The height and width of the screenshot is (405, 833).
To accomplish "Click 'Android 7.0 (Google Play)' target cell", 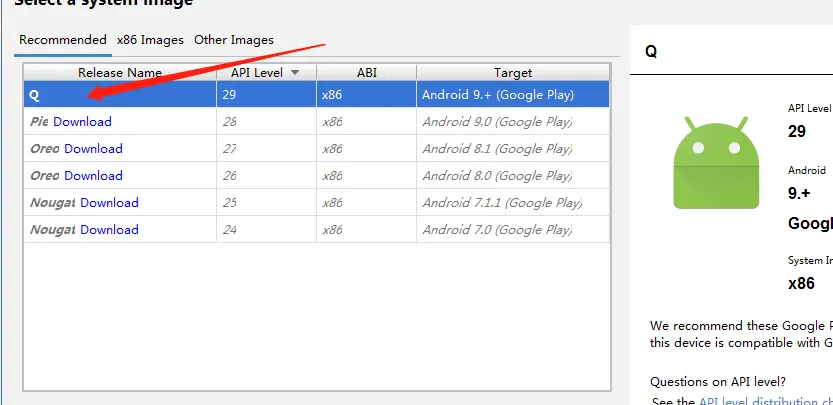I will click(513, 230).
